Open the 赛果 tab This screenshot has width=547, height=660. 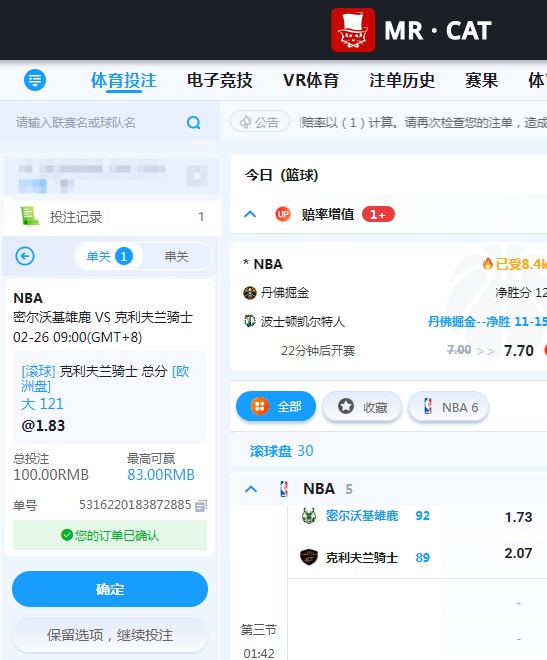(481, 80)
